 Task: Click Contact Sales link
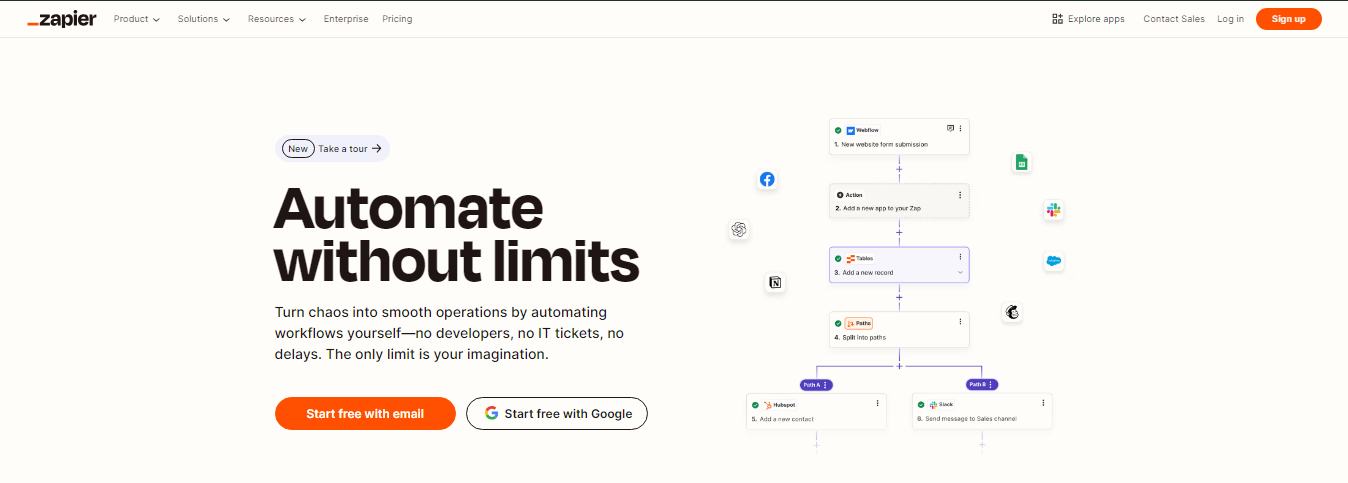pos(1174,19)
